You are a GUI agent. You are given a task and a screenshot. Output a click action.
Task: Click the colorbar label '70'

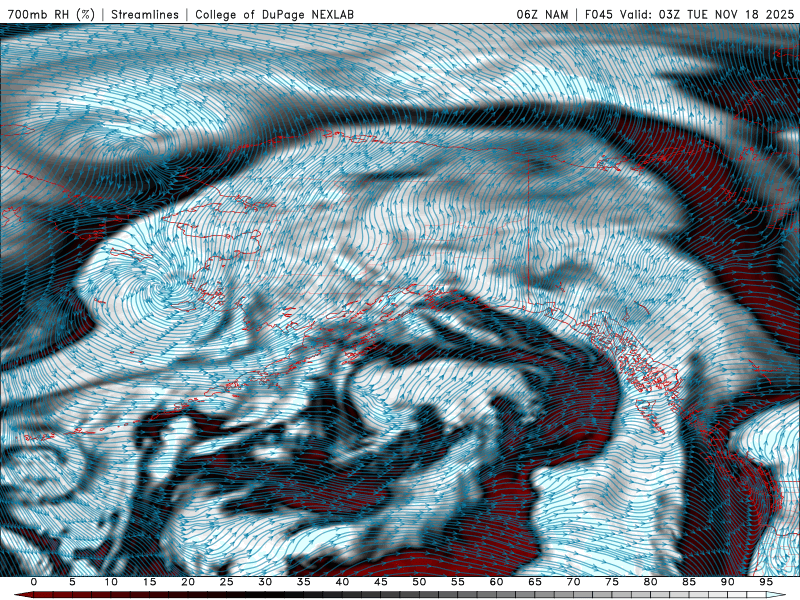click(573, 582)
